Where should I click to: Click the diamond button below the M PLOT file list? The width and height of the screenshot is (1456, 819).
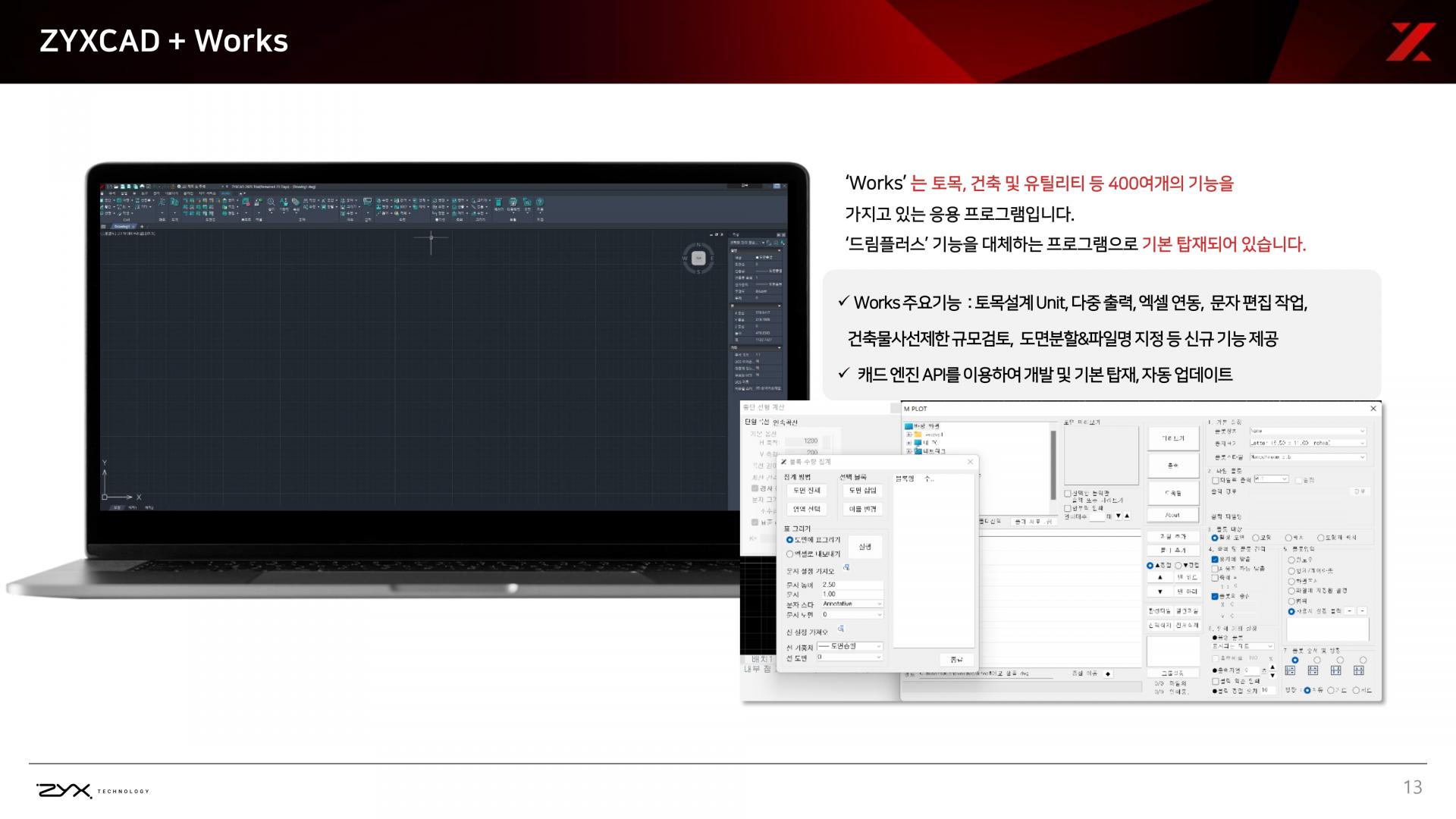1108,673
